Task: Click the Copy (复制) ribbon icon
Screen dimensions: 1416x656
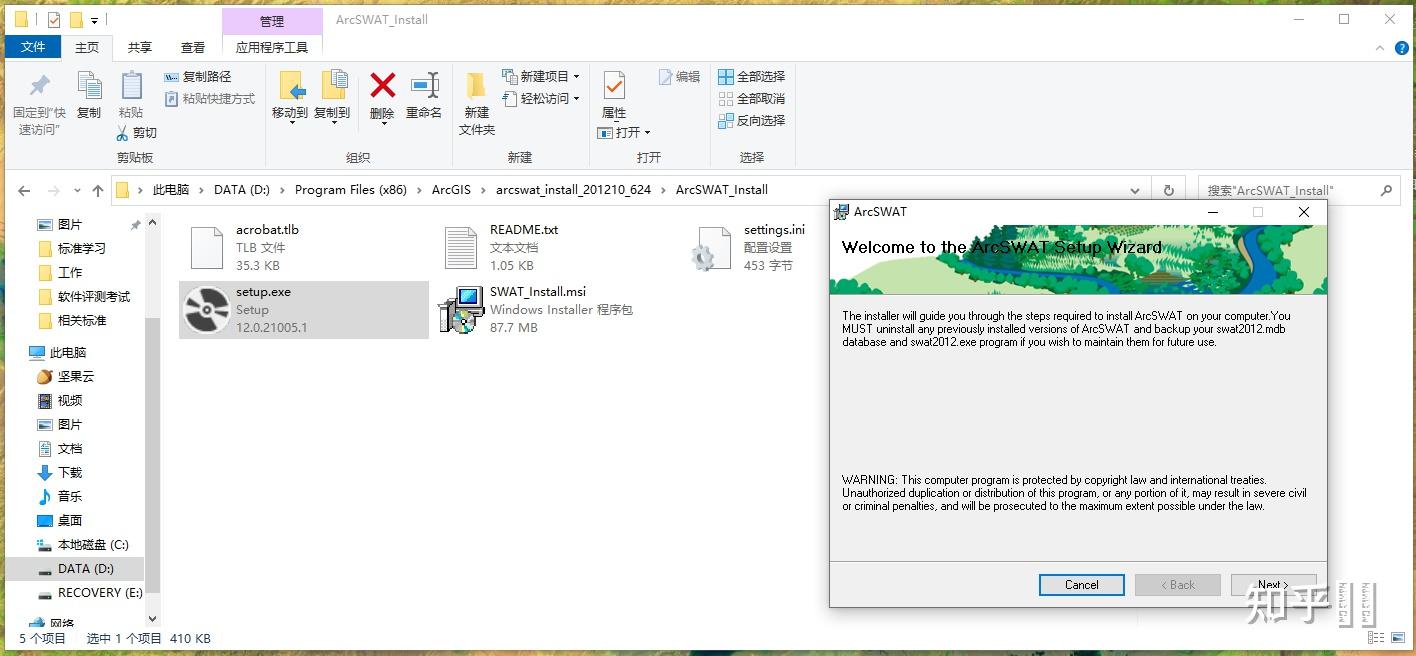Action: 89,85
